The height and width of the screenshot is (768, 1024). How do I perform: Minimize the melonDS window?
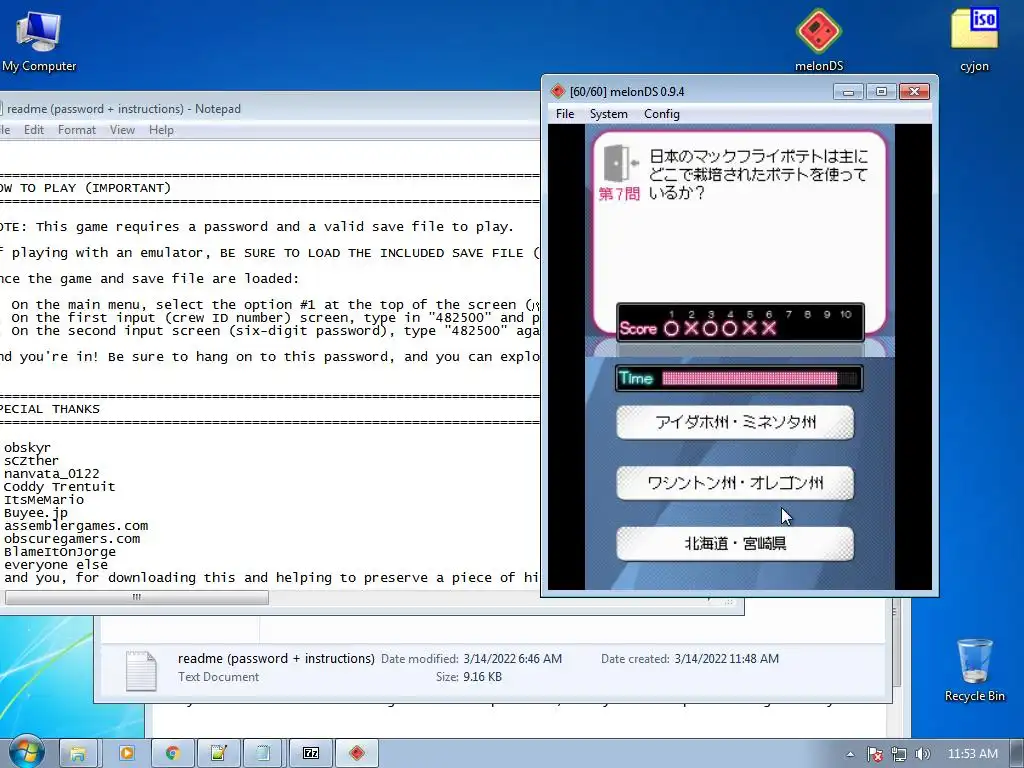(x=848, y=91)
